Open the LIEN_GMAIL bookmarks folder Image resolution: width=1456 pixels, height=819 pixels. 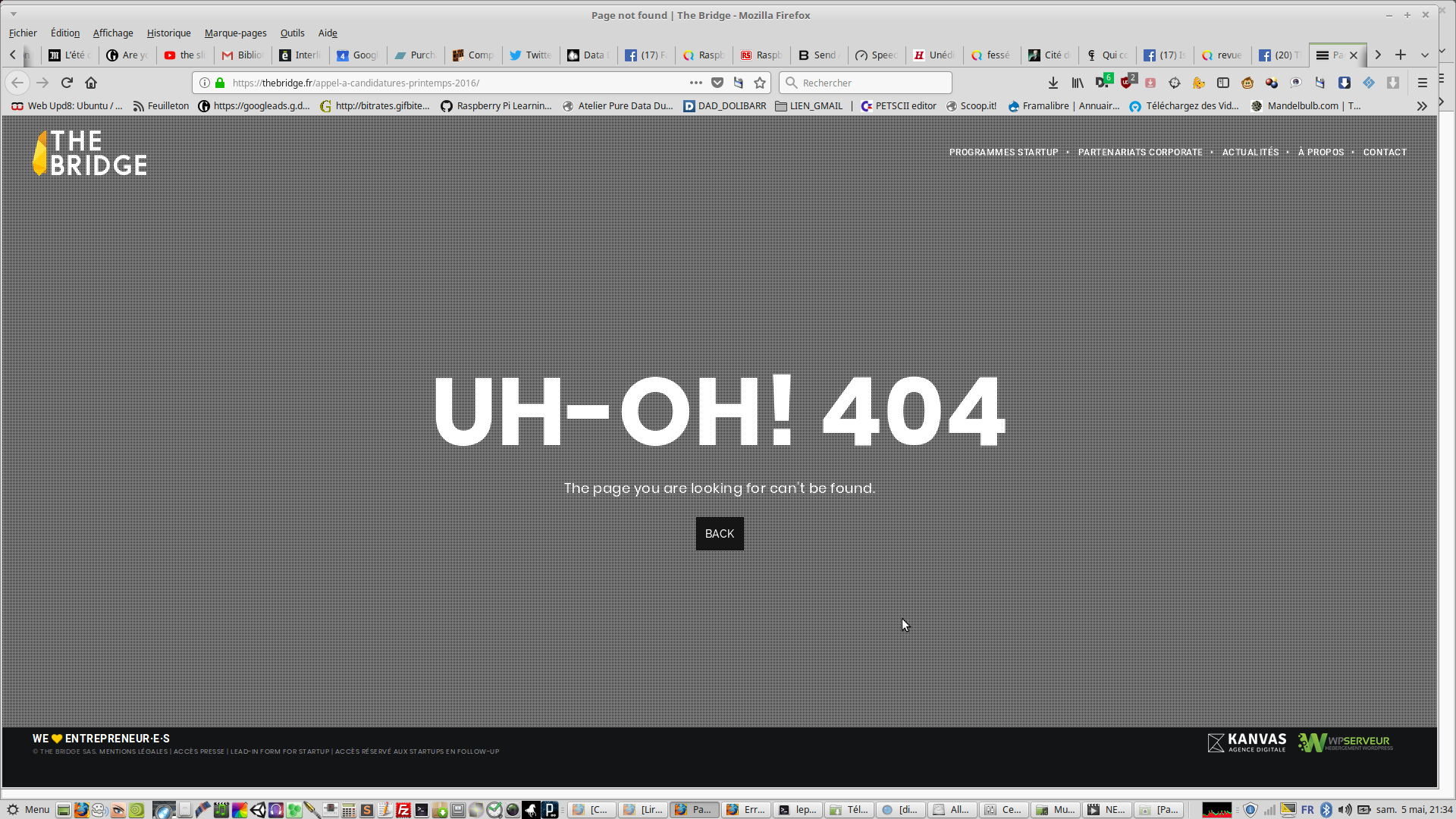809,106
